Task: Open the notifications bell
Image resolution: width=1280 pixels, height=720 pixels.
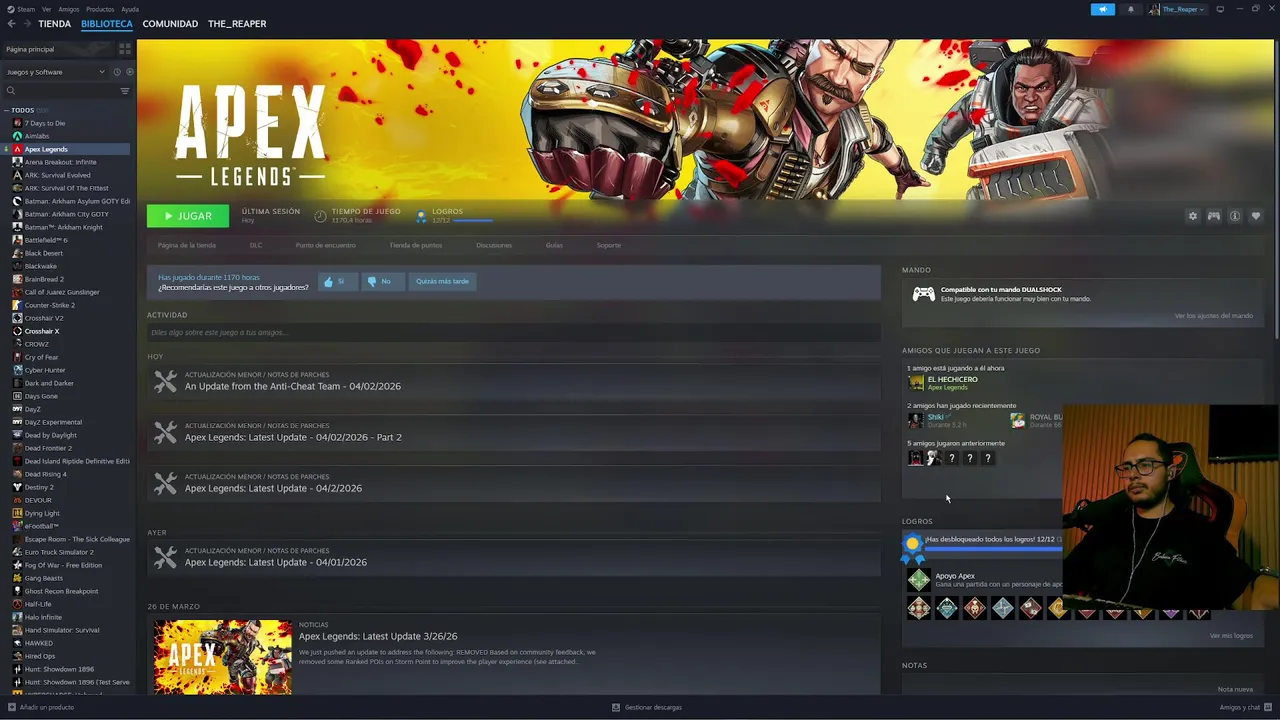Action: pyautogui.click(x=1131, y=9)
